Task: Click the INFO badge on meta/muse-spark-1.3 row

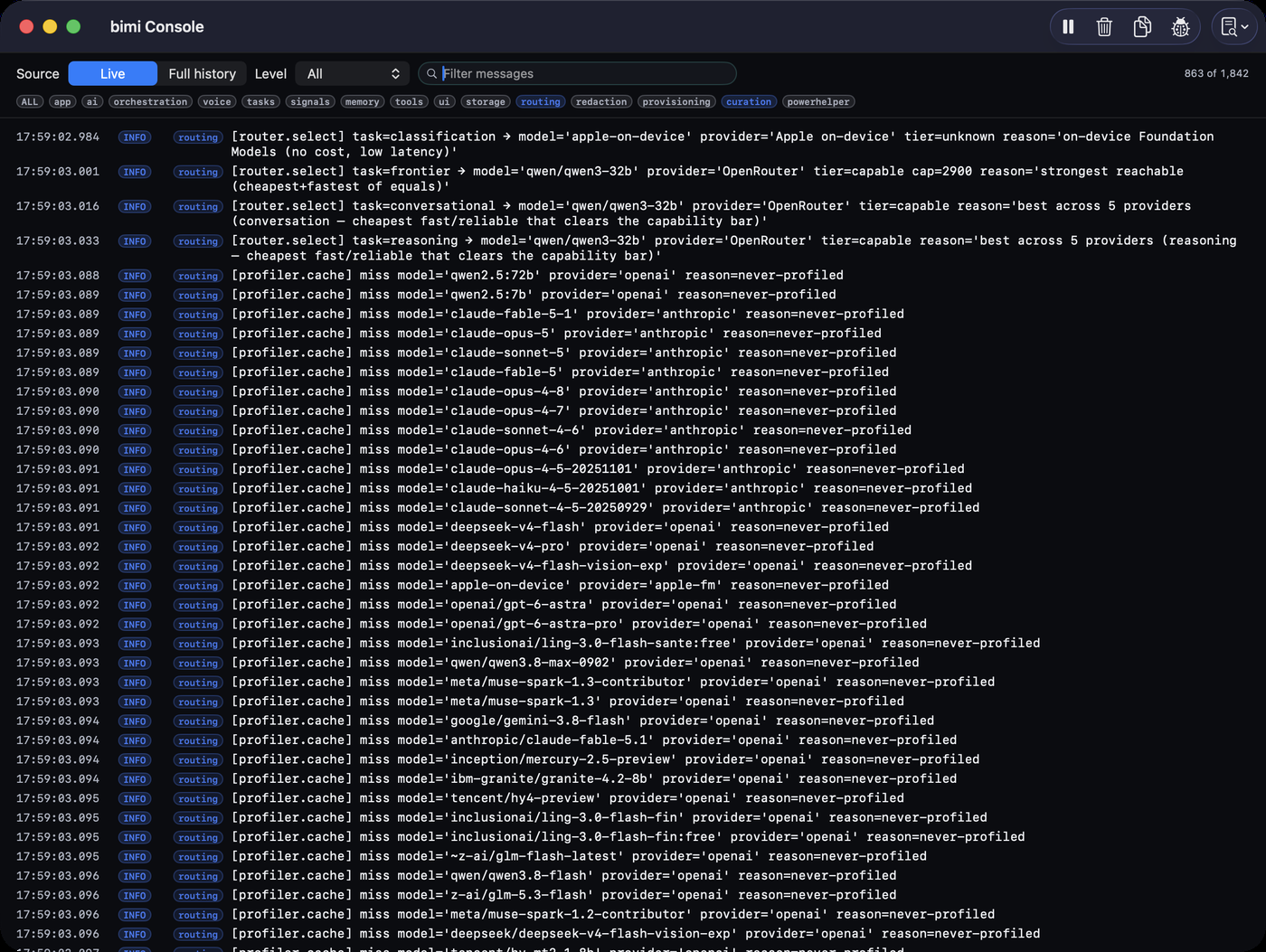Action: point(135,702)
